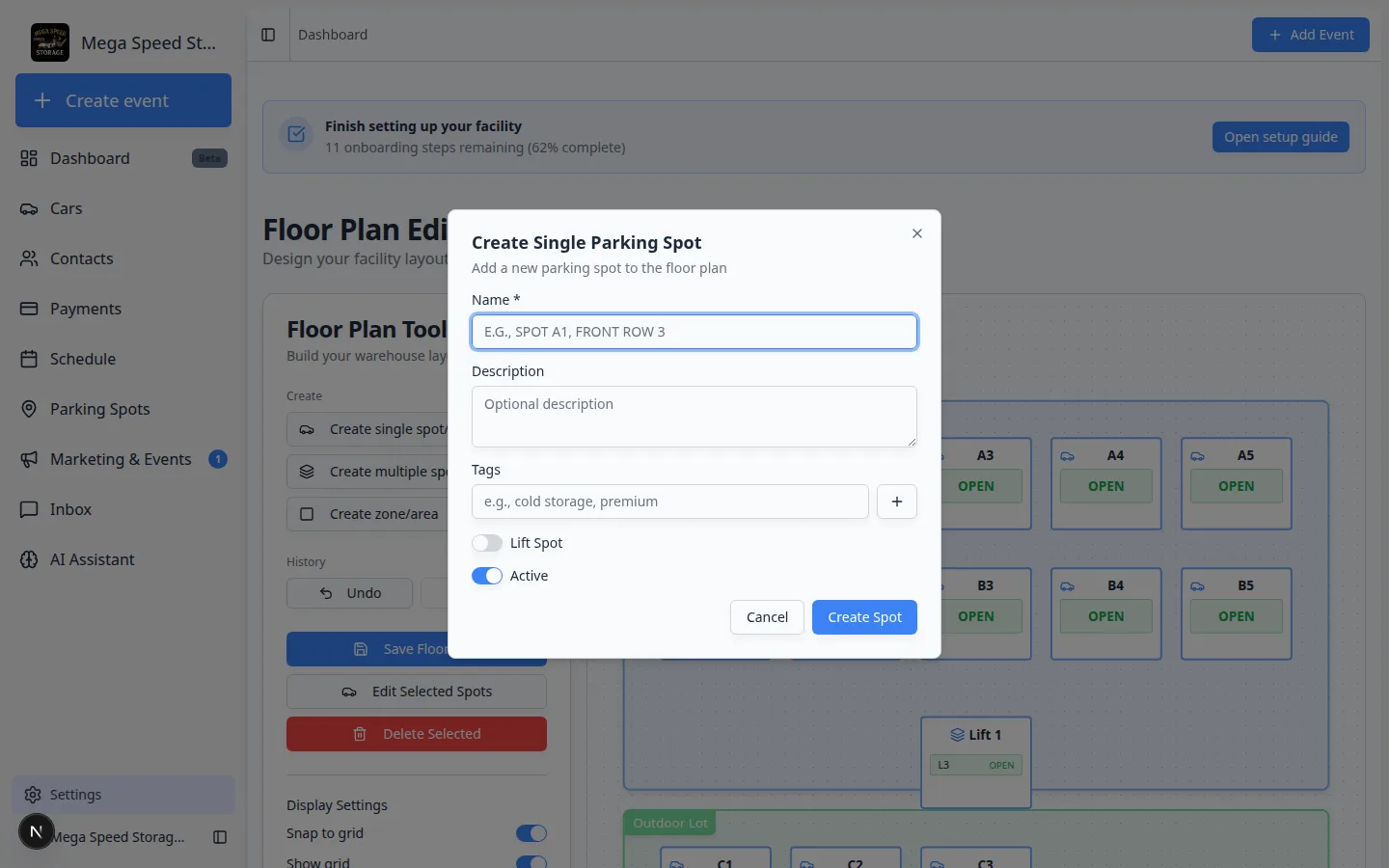Click the Dashboard grid icon

click(x=29, y=158)
